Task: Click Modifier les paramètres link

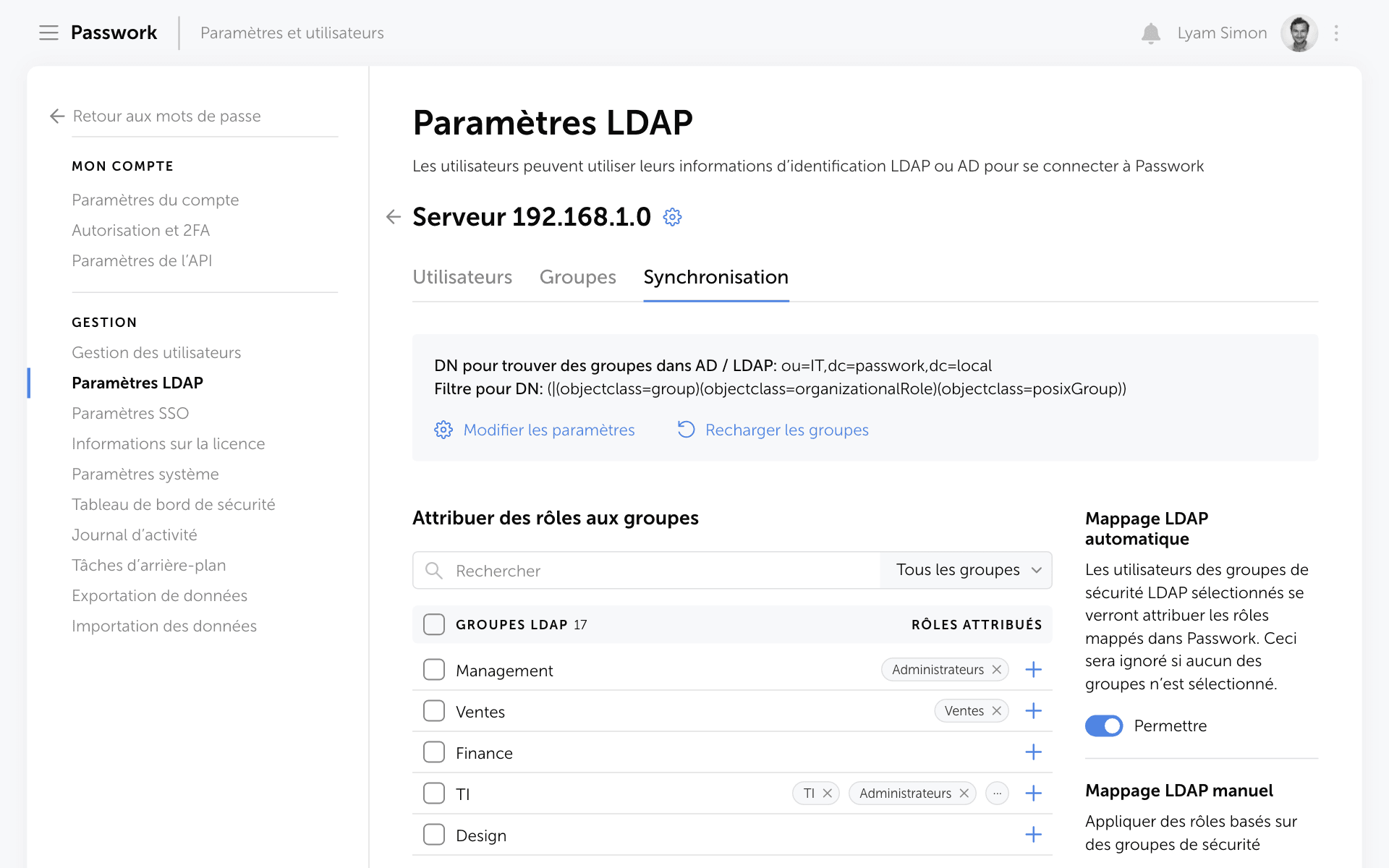Action: pos(549,430)
